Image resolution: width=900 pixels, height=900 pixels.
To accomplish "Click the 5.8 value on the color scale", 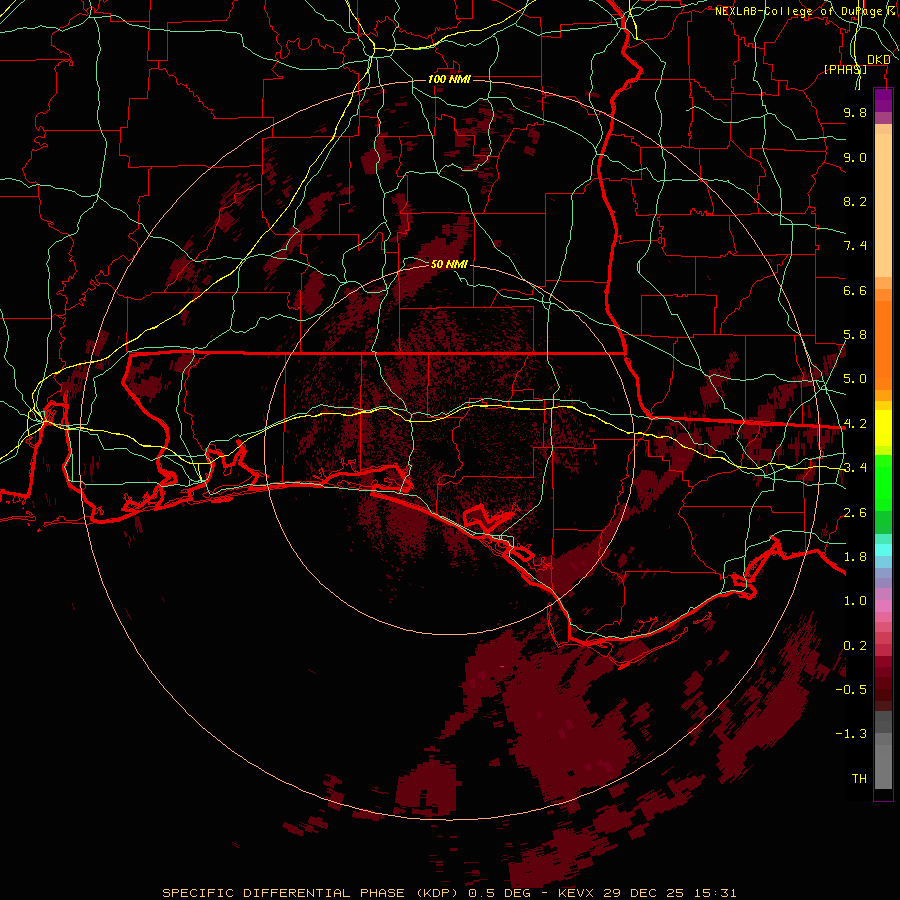I will (855, 335).
